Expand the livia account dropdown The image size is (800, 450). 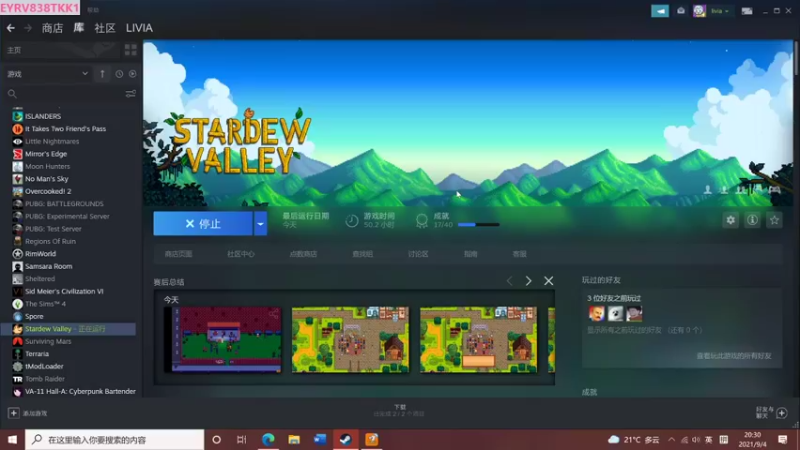click(720, 11)
